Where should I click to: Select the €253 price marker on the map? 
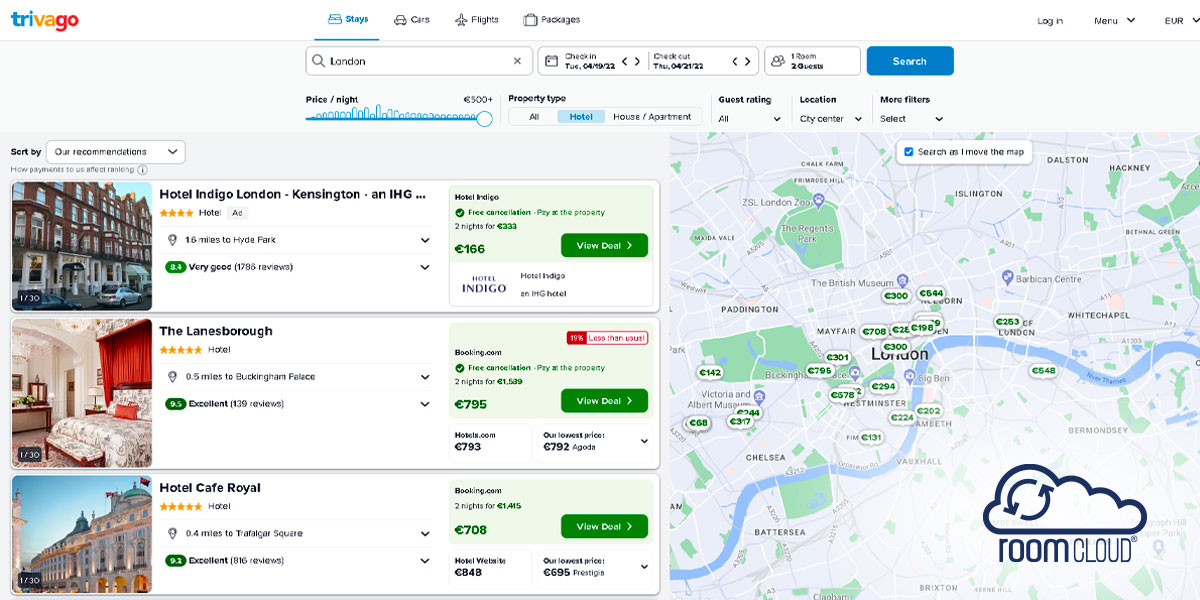1007,322
